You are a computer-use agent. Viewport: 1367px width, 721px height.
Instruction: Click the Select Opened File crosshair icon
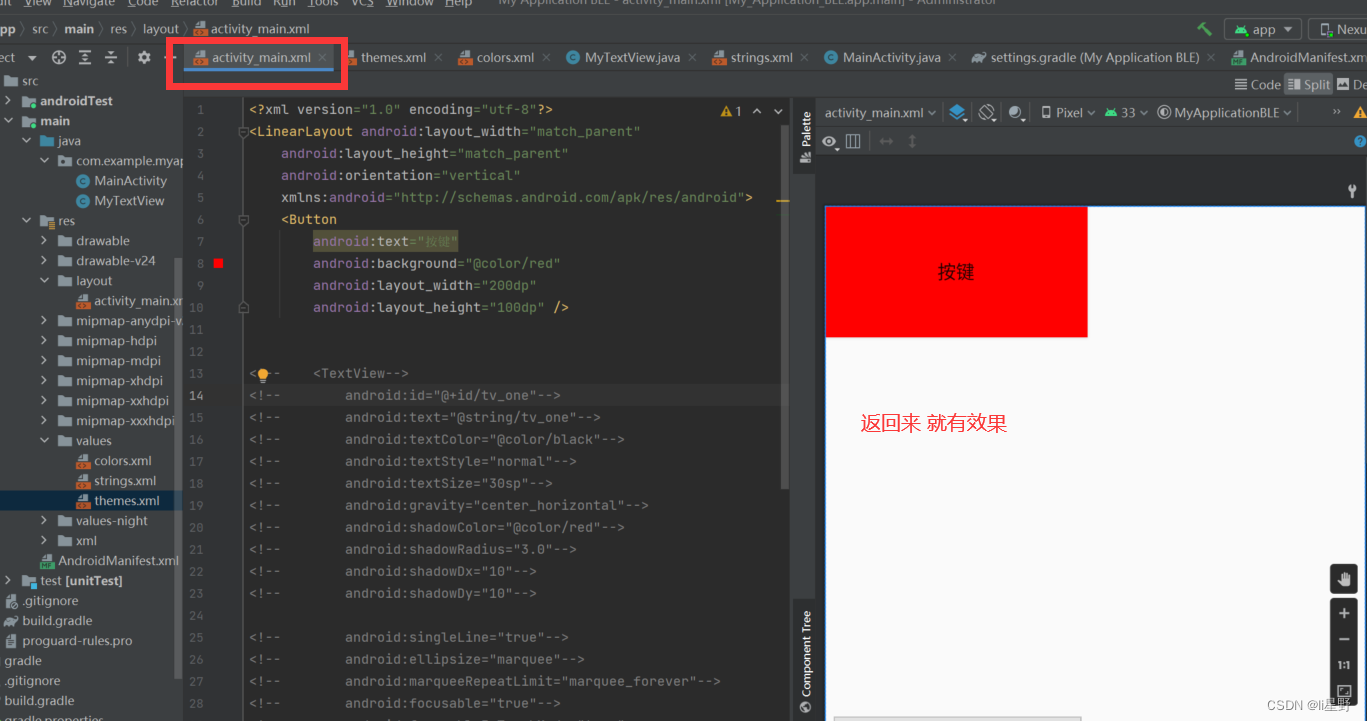coord(59,58)
